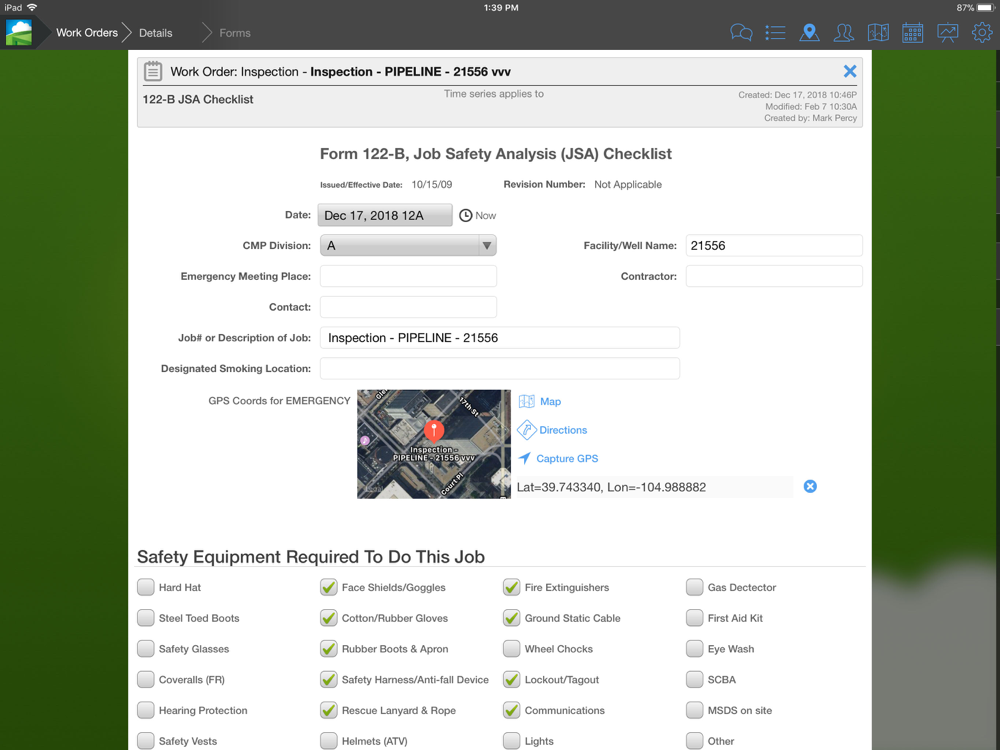Open the list view icon
The image size is (1000, 750).
coord(775,33)
